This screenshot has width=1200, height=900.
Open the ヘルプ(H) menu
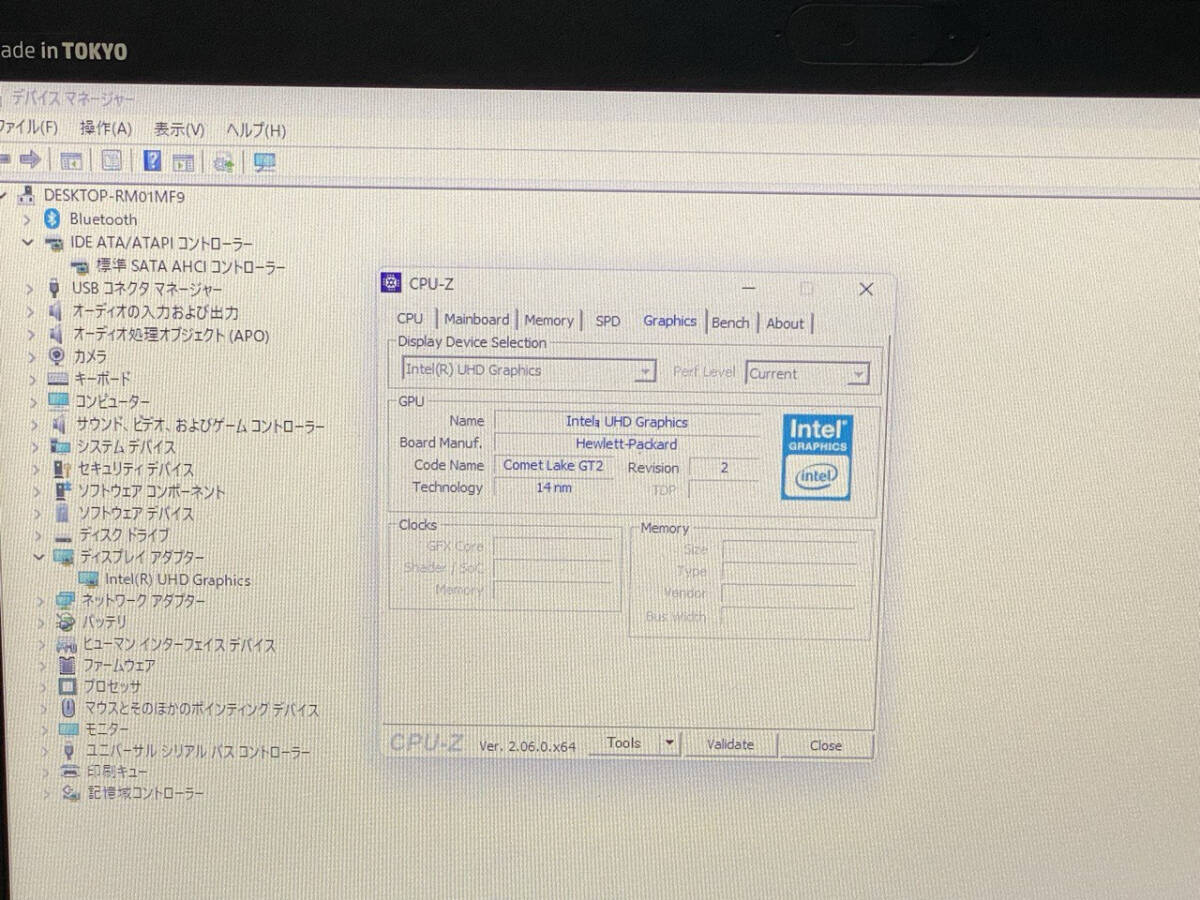(x=256, y=130)
